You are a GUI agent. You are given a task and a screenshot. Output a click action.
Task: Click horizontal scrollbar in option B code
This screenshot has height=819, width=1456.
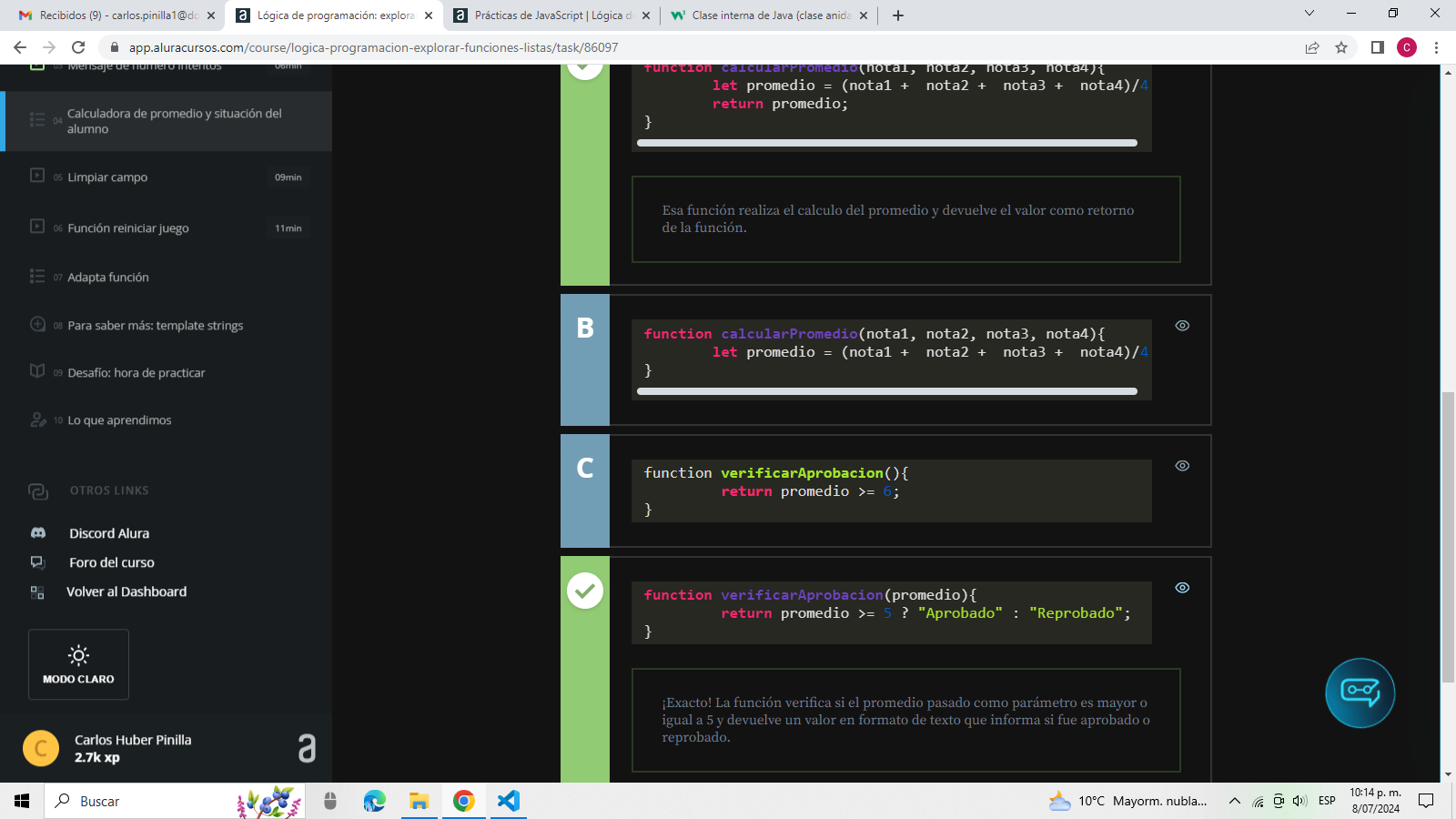[887, 391]
